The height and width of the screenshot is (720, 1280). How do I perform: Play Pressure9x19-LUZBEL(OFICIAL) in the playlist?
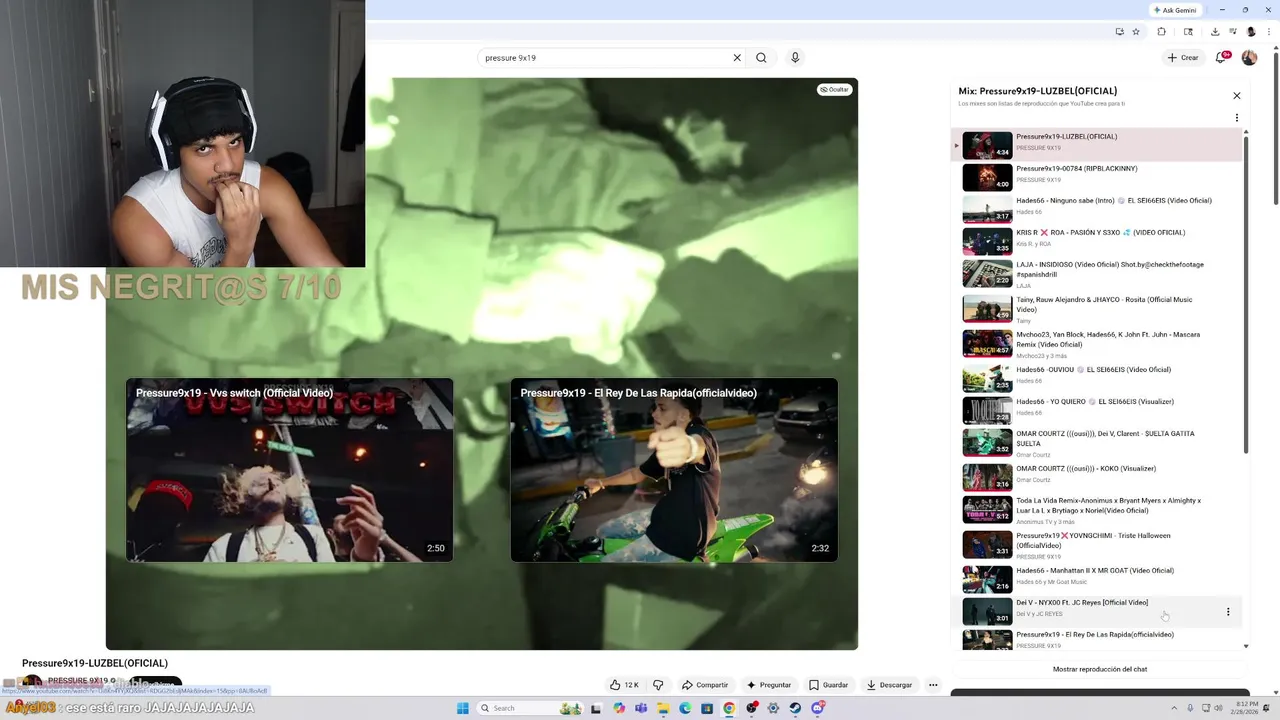point(1096,145)
